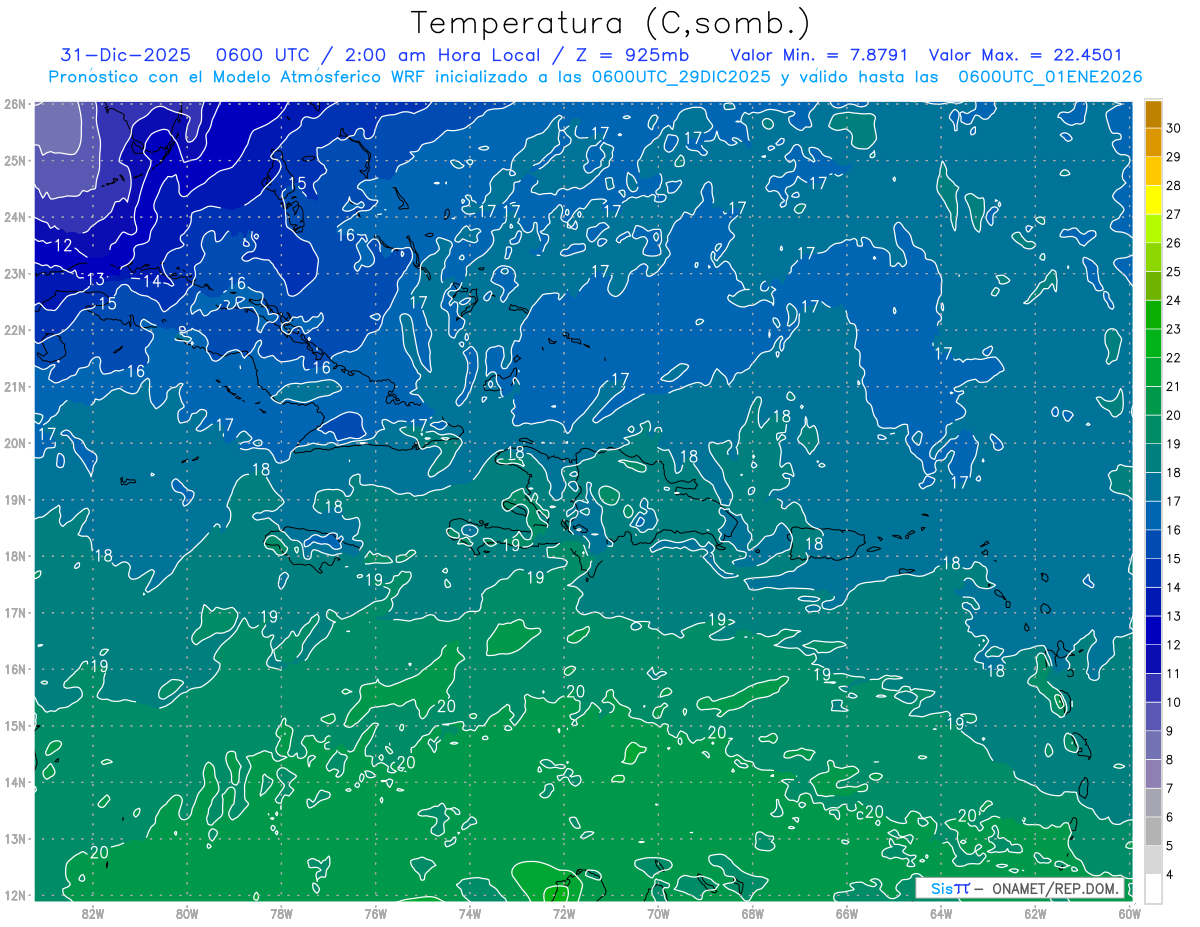
Task: Click the 80W longitude axis label
Action: click(x=187, y=912)
